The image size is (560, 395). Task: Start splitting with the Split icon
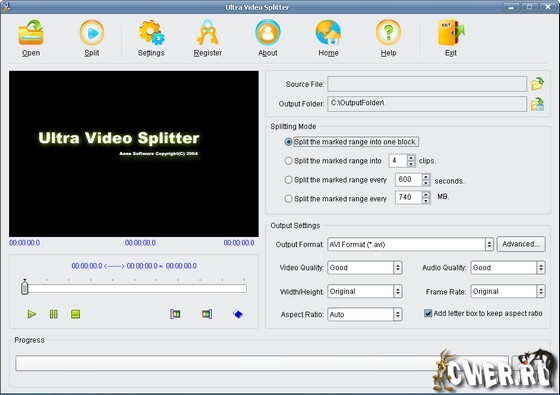pyautogui.click(x=92, y=33)
